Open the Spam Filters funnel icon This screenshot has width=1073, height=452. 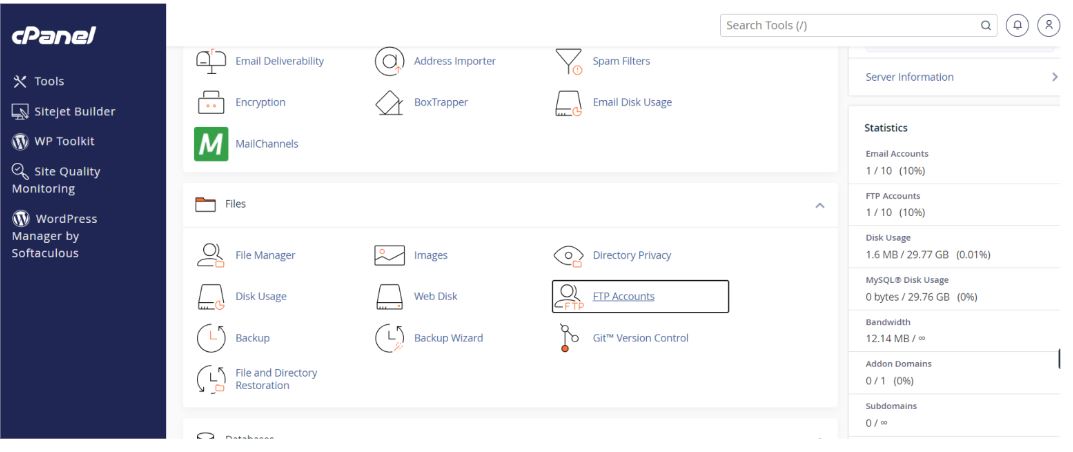pyautogui.click(x=569, y=62)
